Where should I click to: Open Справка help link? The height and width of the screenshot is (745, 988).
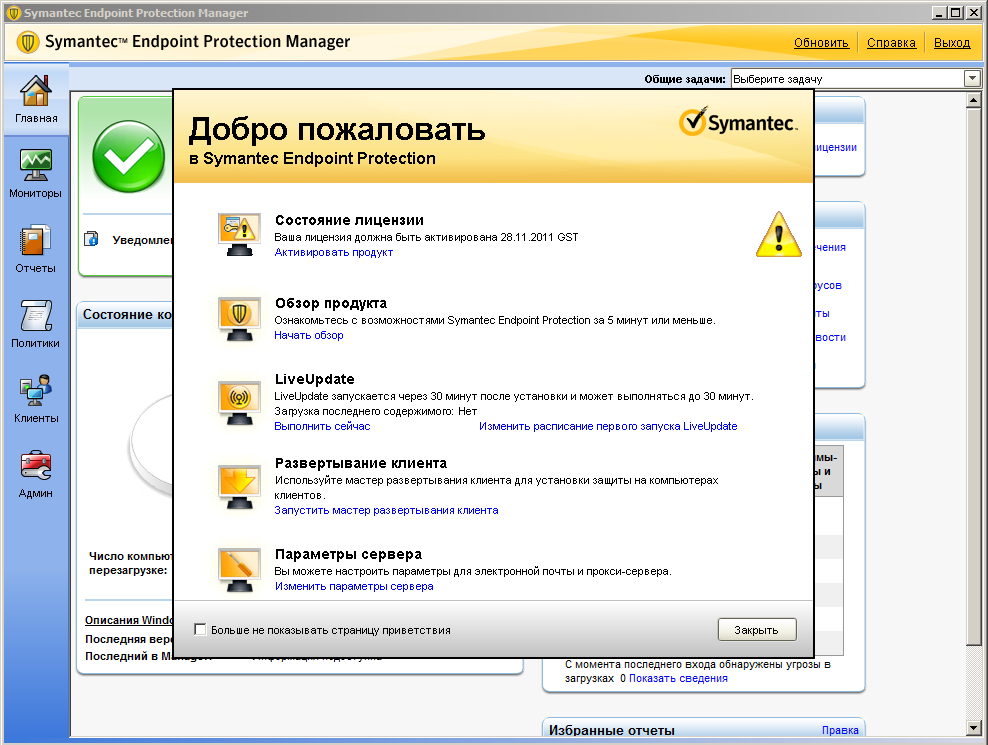(891, 43)
